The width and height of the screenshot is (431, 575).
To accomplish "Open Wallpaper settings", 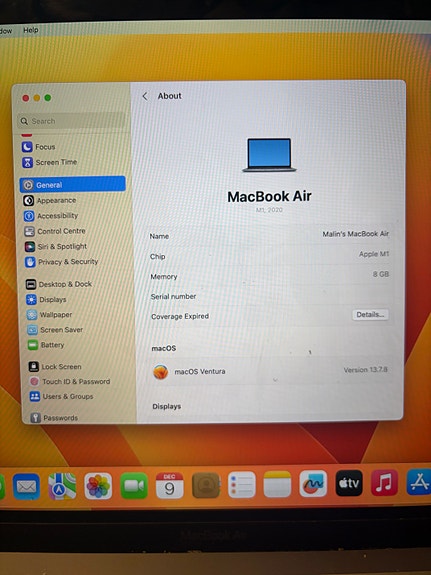I will [x=49, y=315].
